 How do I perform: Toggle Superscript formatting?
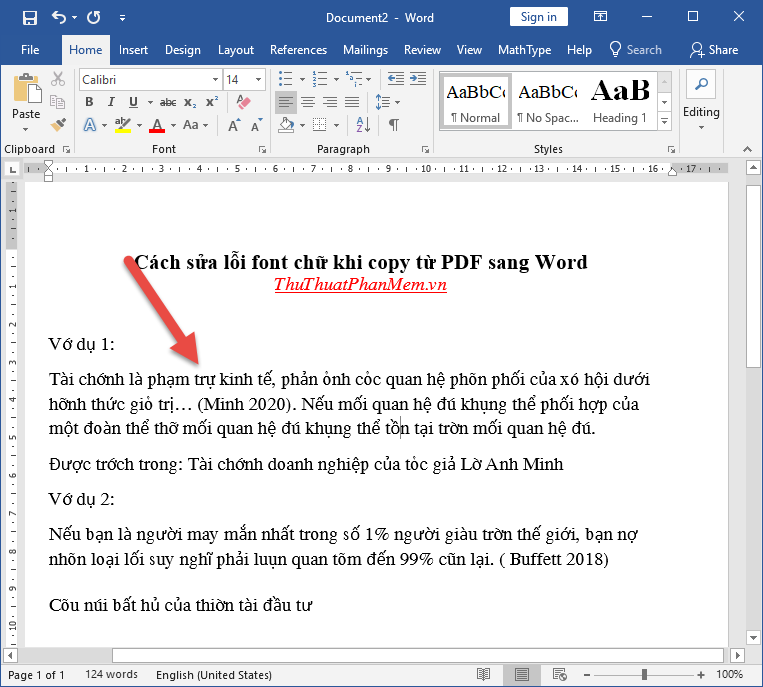[x=212, y=102]
